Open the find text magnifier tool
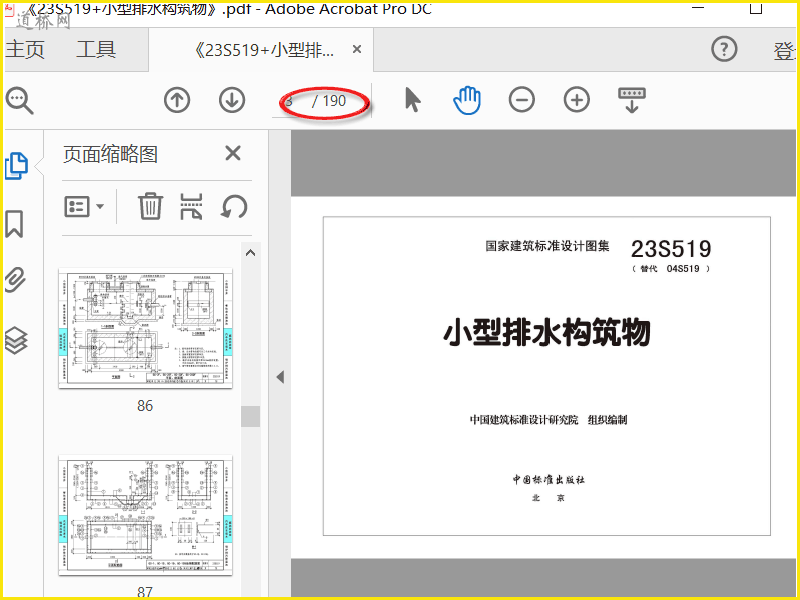The height and width of the screenshot is (600, 800). (x=19, y=101)
